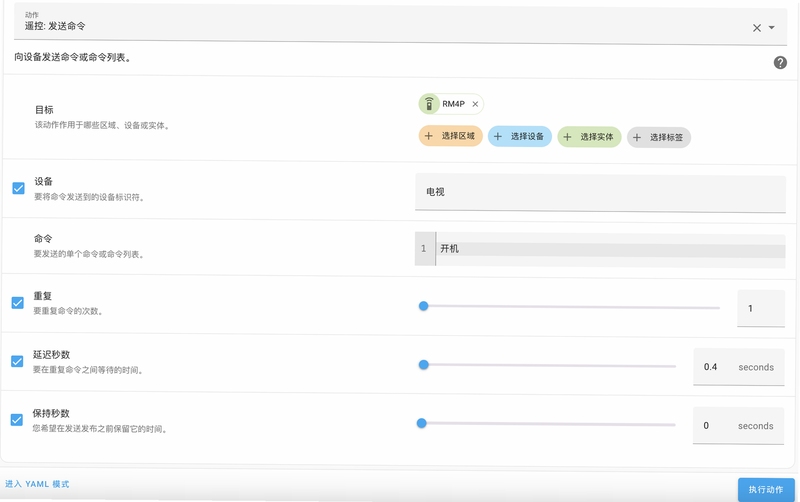Click the 重复 slider handle
Screen dimensions: 800x502
point(423,306)
